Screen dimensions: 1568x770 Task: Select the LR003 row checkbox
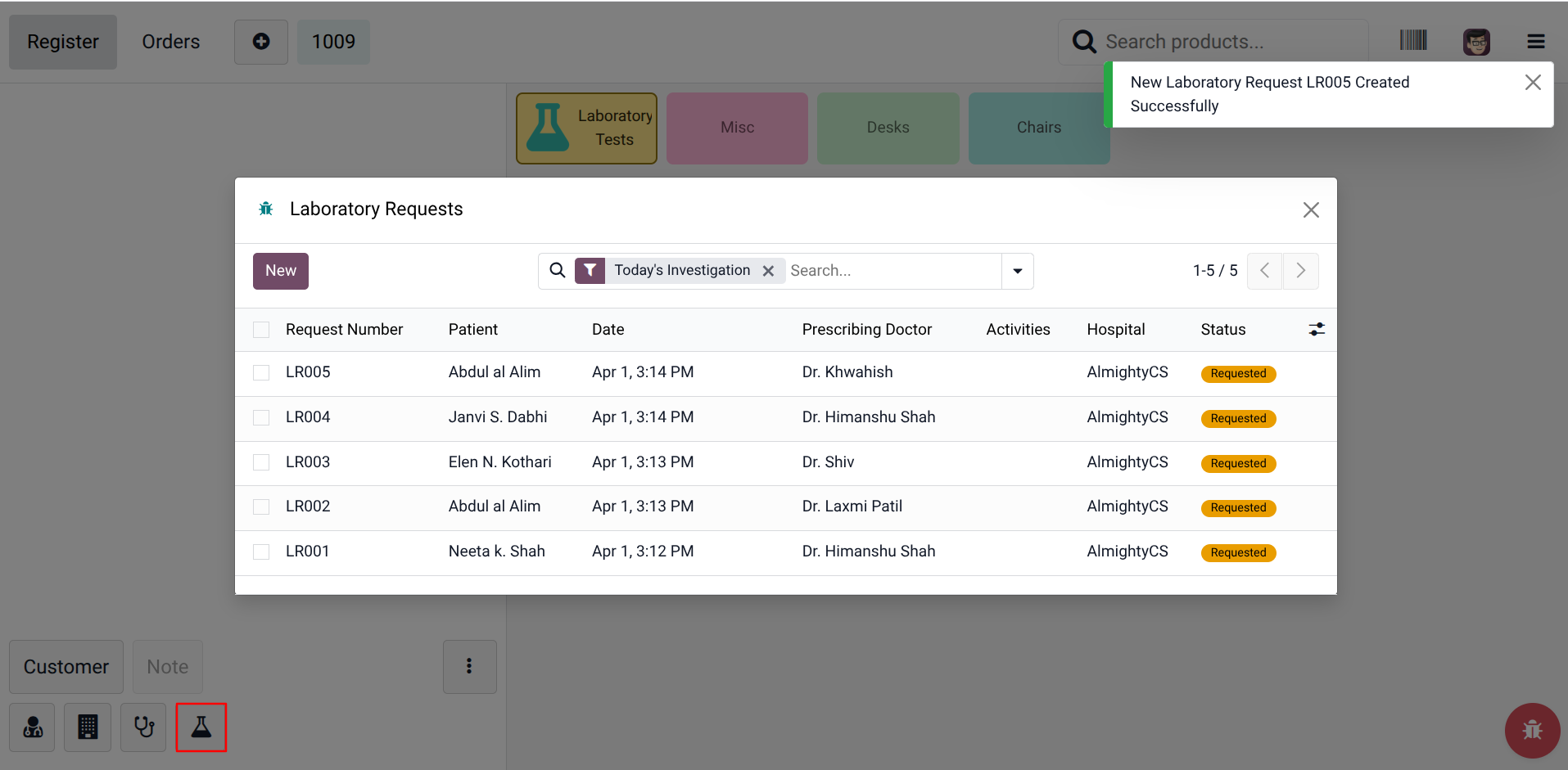pyautogui.click(x=261, y=462)
